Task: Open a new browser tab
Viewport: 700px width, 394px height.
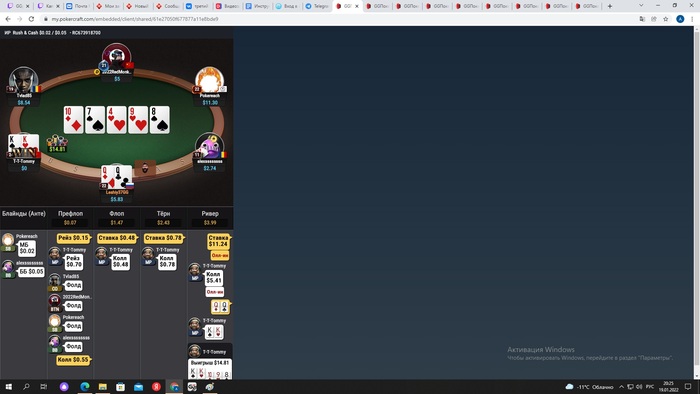Action: pos(609,6)
